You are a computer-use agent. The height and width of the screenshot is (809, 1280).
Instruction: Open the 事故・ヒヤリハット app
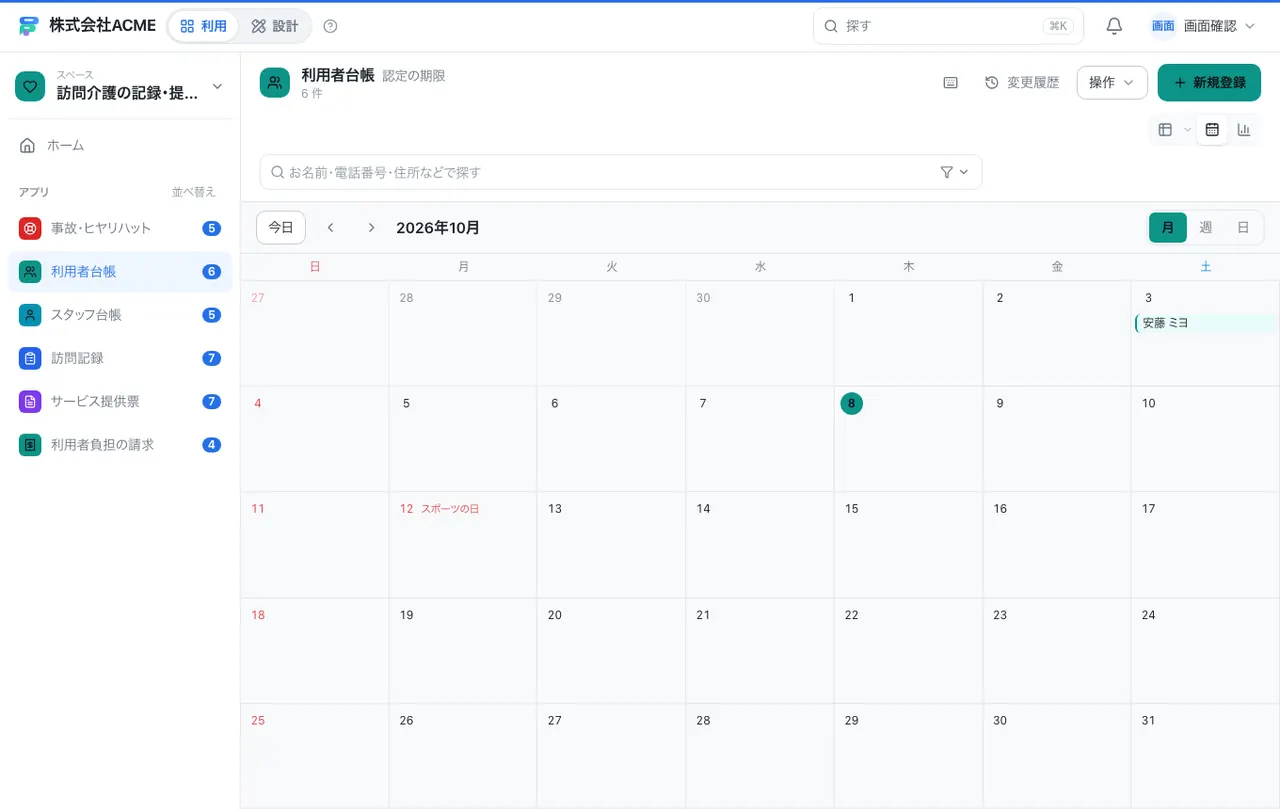(120, 228)
